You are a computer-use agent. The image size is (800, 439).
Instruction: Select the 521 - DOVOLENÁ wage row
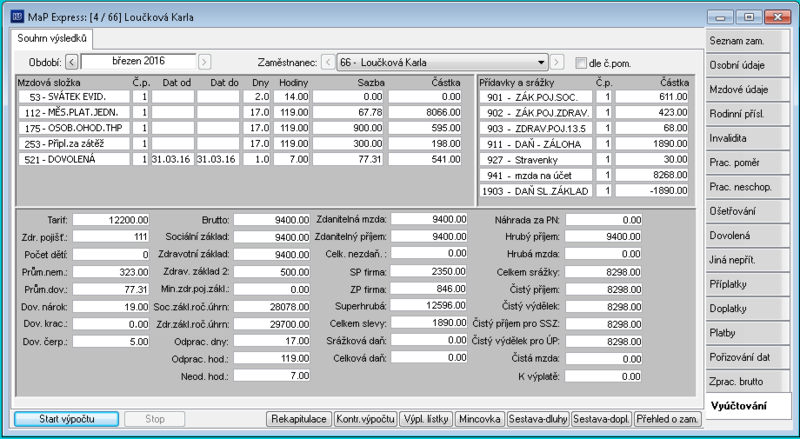pos(240,159)
